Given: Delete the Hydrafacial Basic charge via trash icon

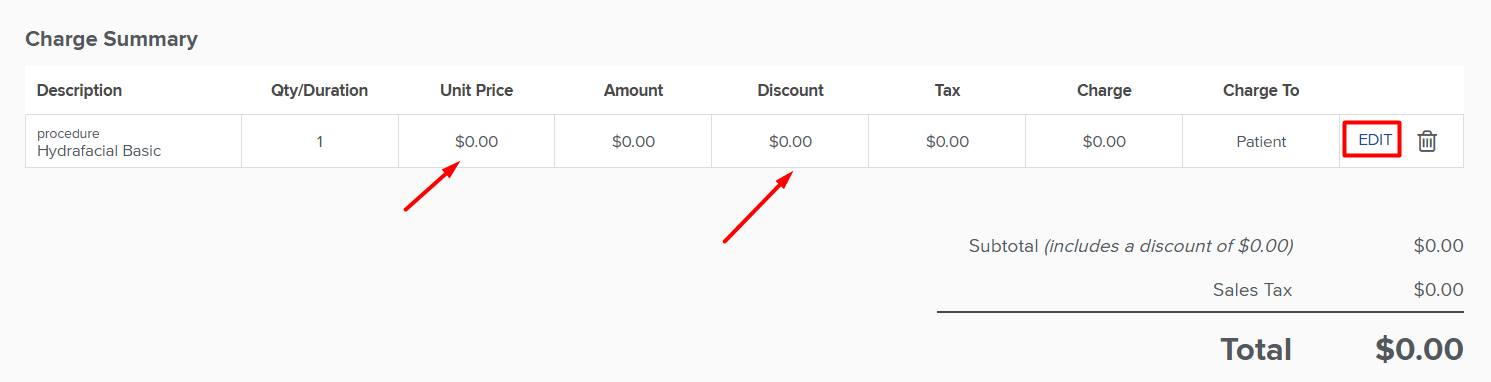Looking at the screenshot, I should coord(1427,142).
